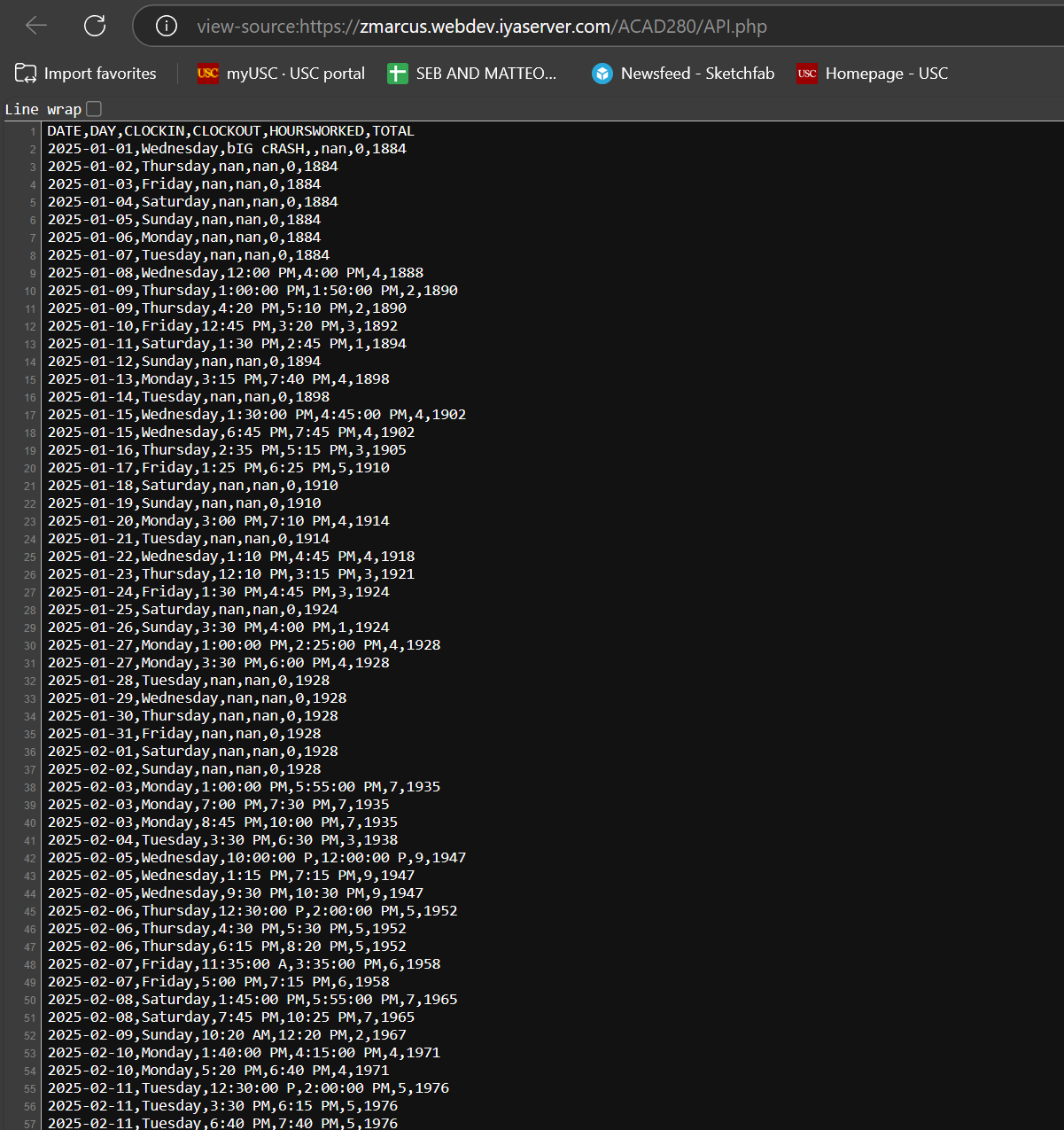Click line 2025-01-26,Sunday,3:30 PM,4:00 PM
1064x1130 pixels.
pos(218,627)
